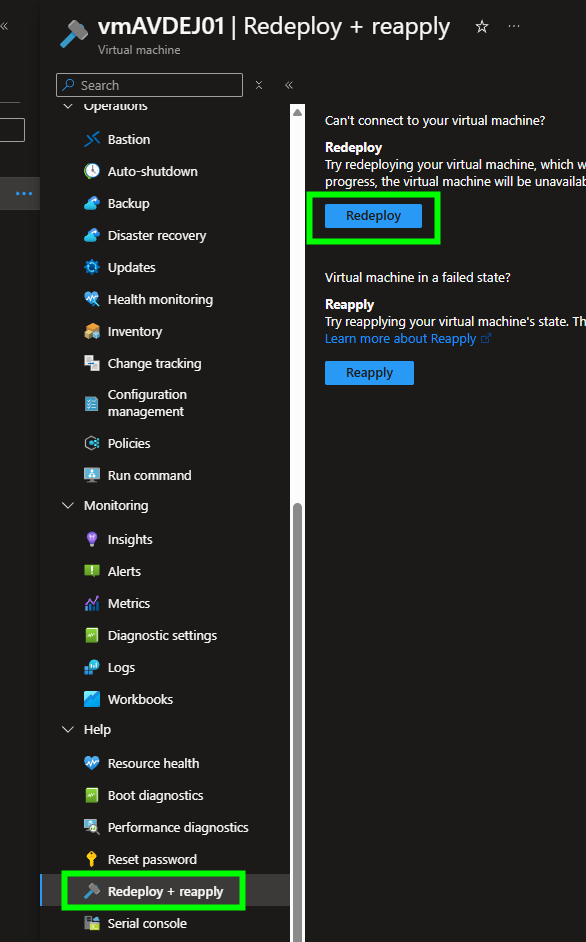
Task: Collapse the resource menu with double chevron
Action: coord(289,85)
